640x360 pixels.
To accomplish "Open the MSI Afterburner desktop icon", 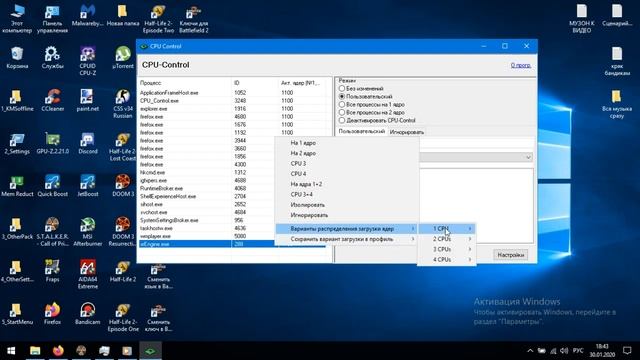I will tap(88, 231).
